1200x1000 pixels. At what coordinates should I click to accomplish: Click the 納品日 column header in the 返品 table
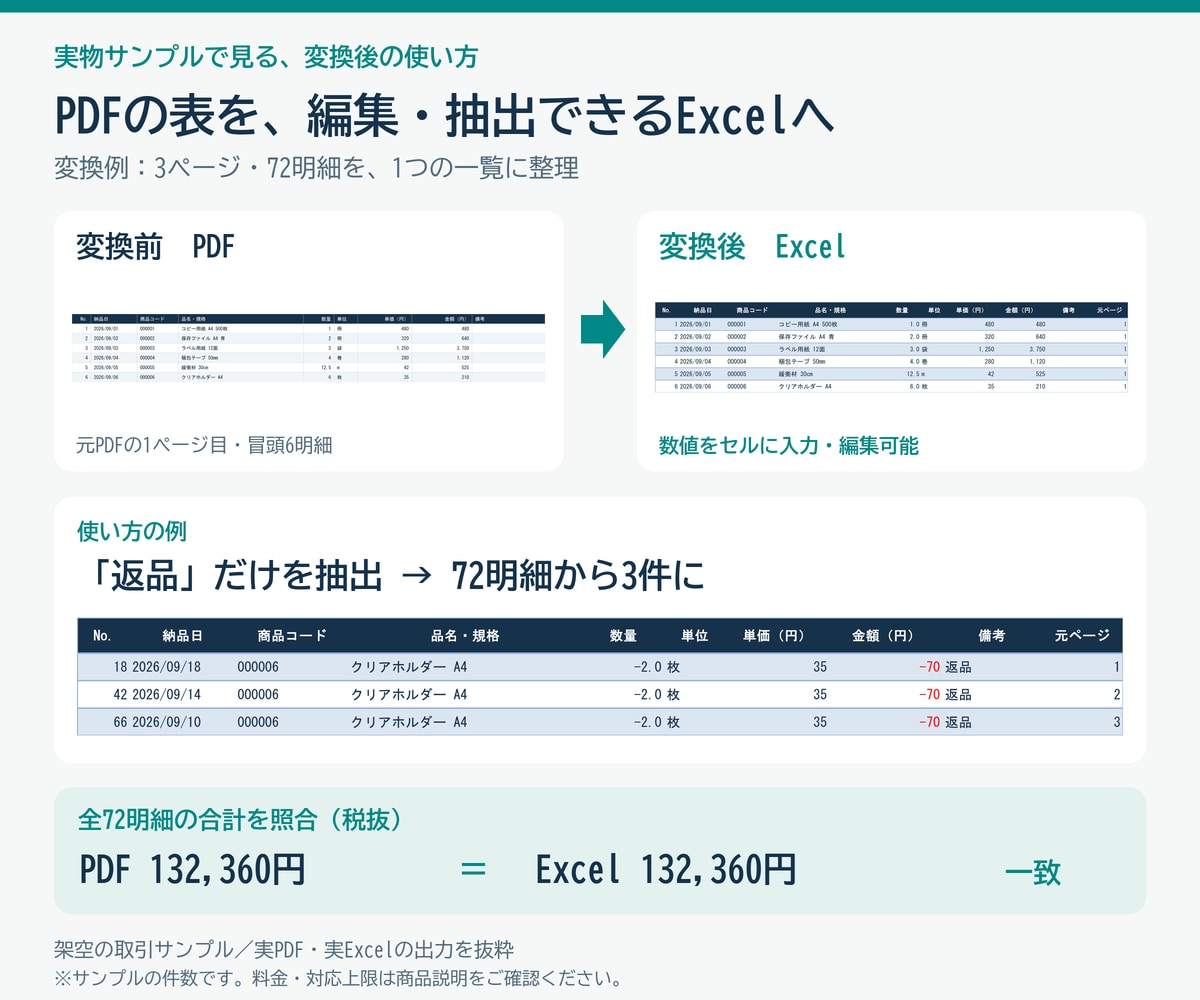(x=183, y=635)
